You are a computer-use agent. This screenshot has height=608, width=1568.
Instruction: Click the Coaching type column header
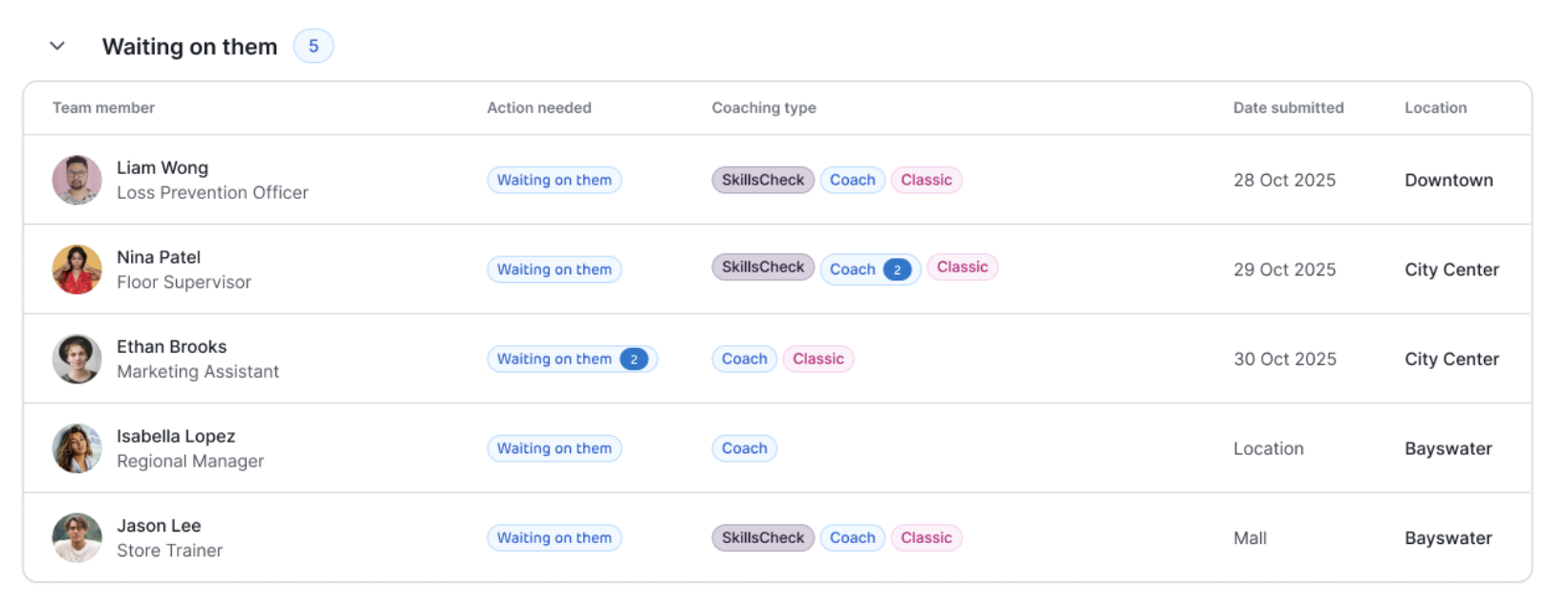click(x=763, y=108)
